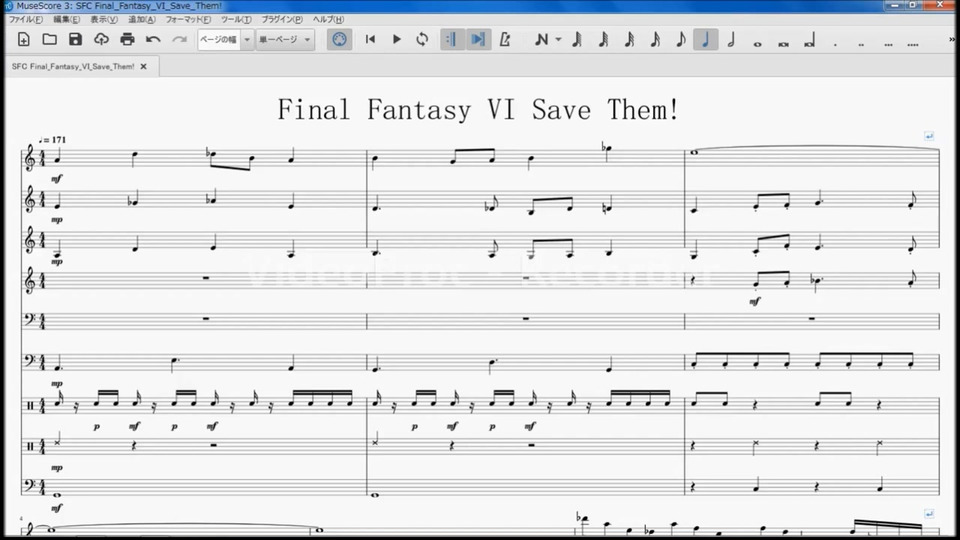960x540 pixels.
Task: Apply double augmentation dot
Action: (861, 44)
